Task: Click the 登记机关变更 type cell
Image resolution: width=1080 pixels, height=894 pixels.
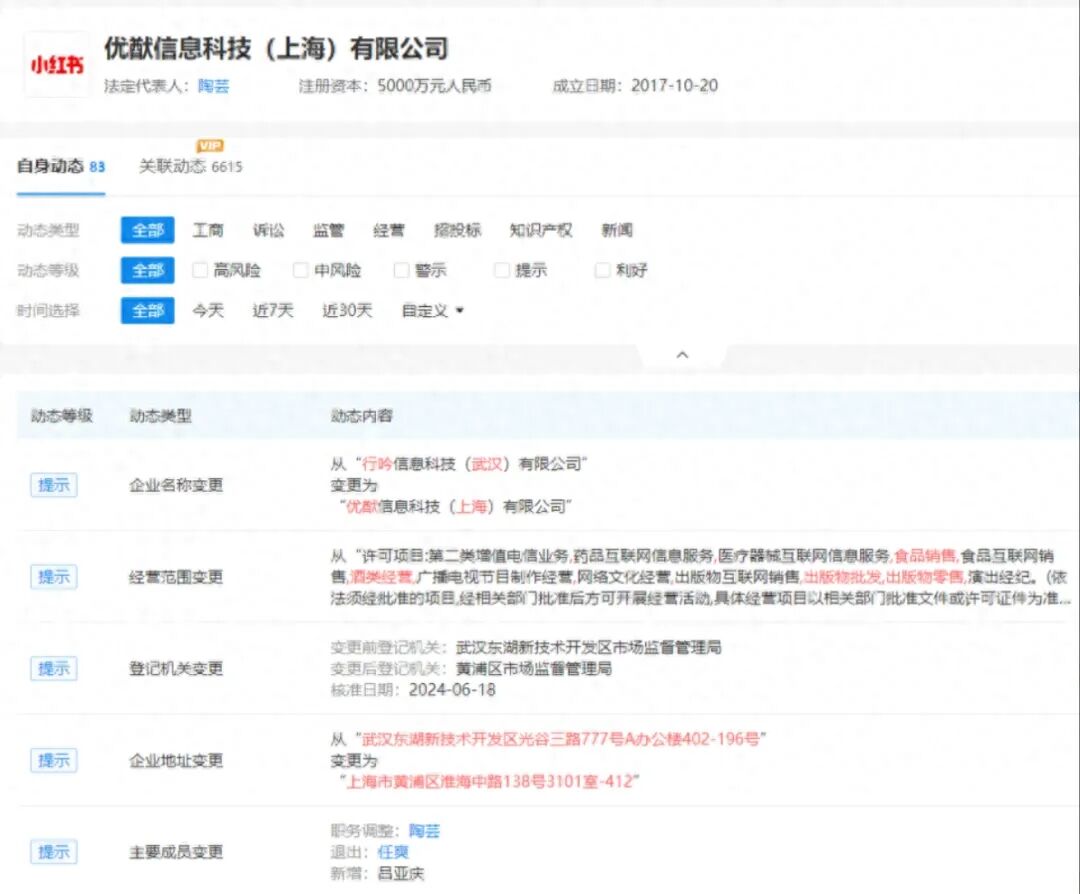Action: [x=176, y=669]
